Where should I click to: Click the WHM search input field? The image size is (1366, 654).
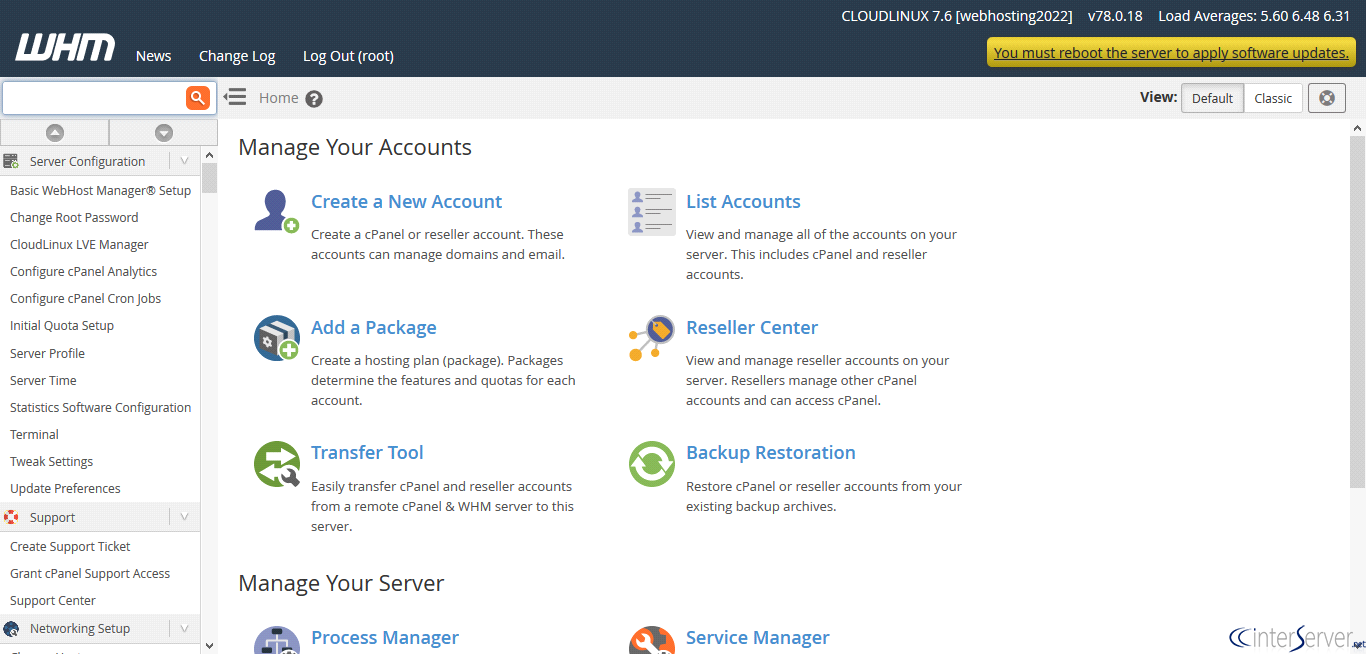click(x=94, y=98)
